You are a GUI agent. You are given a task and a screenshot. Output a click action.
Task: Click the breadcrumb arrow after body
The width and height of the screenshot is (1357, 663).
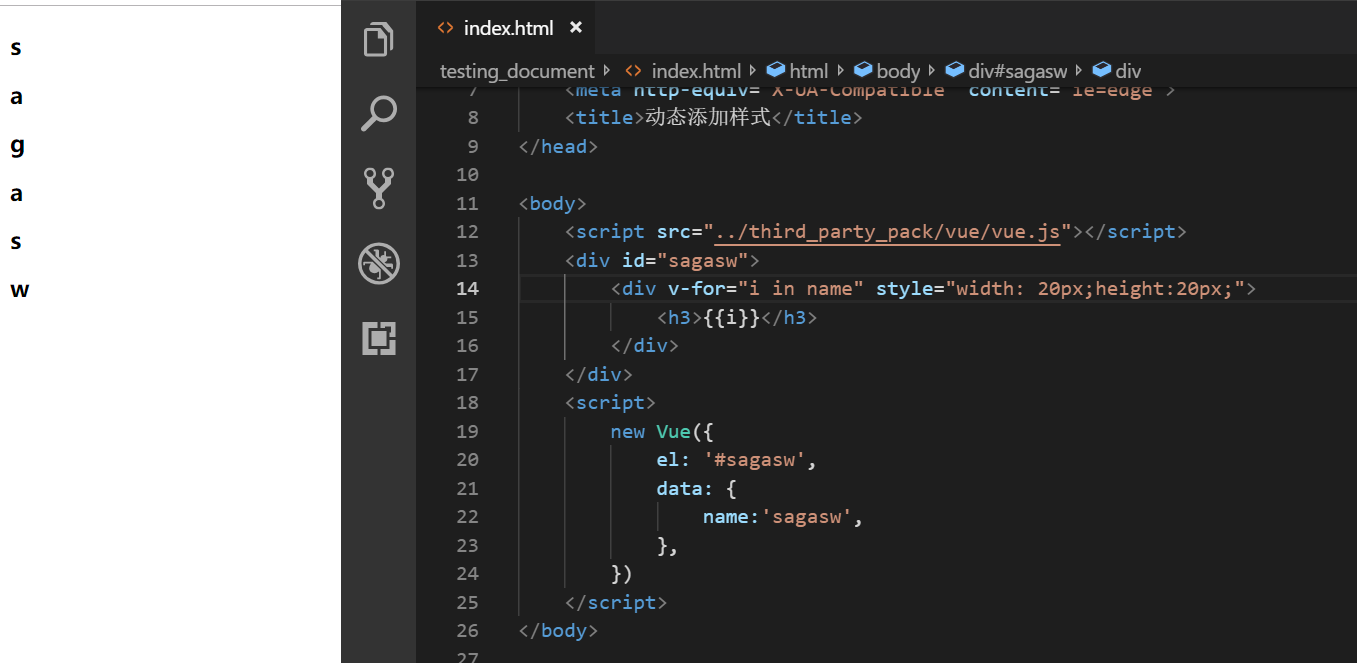point(931,71)
